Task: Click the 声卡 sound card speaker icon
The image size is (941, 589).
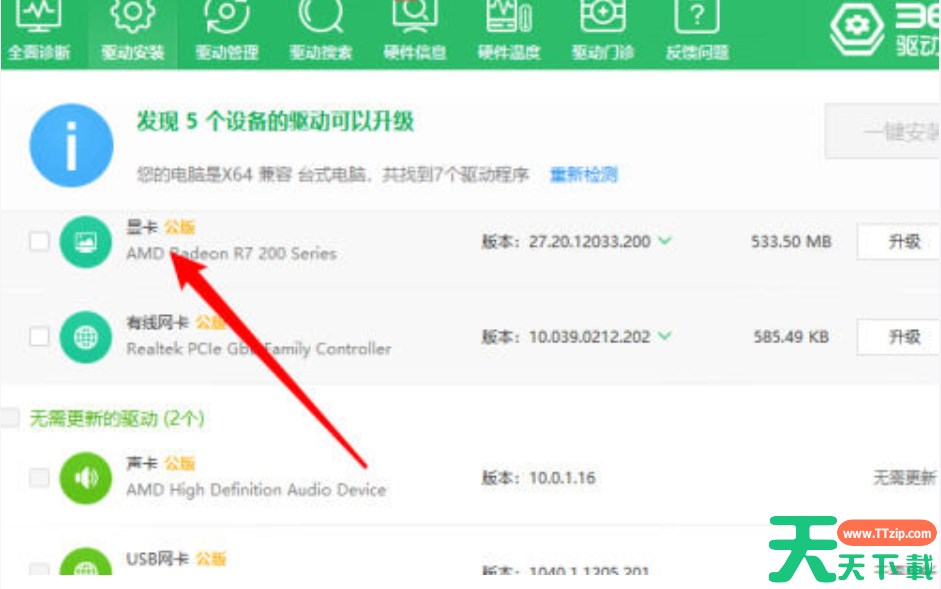Action: [86, 478]
